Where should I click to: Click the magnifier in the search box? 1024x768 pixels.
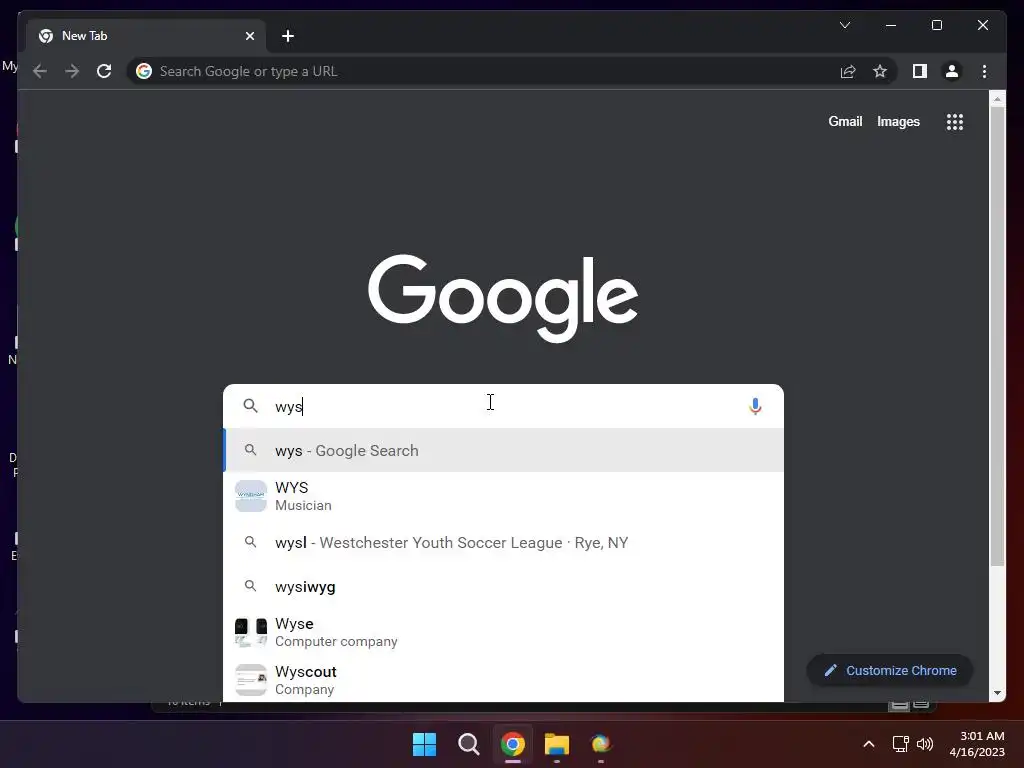[x=250, y=406]
